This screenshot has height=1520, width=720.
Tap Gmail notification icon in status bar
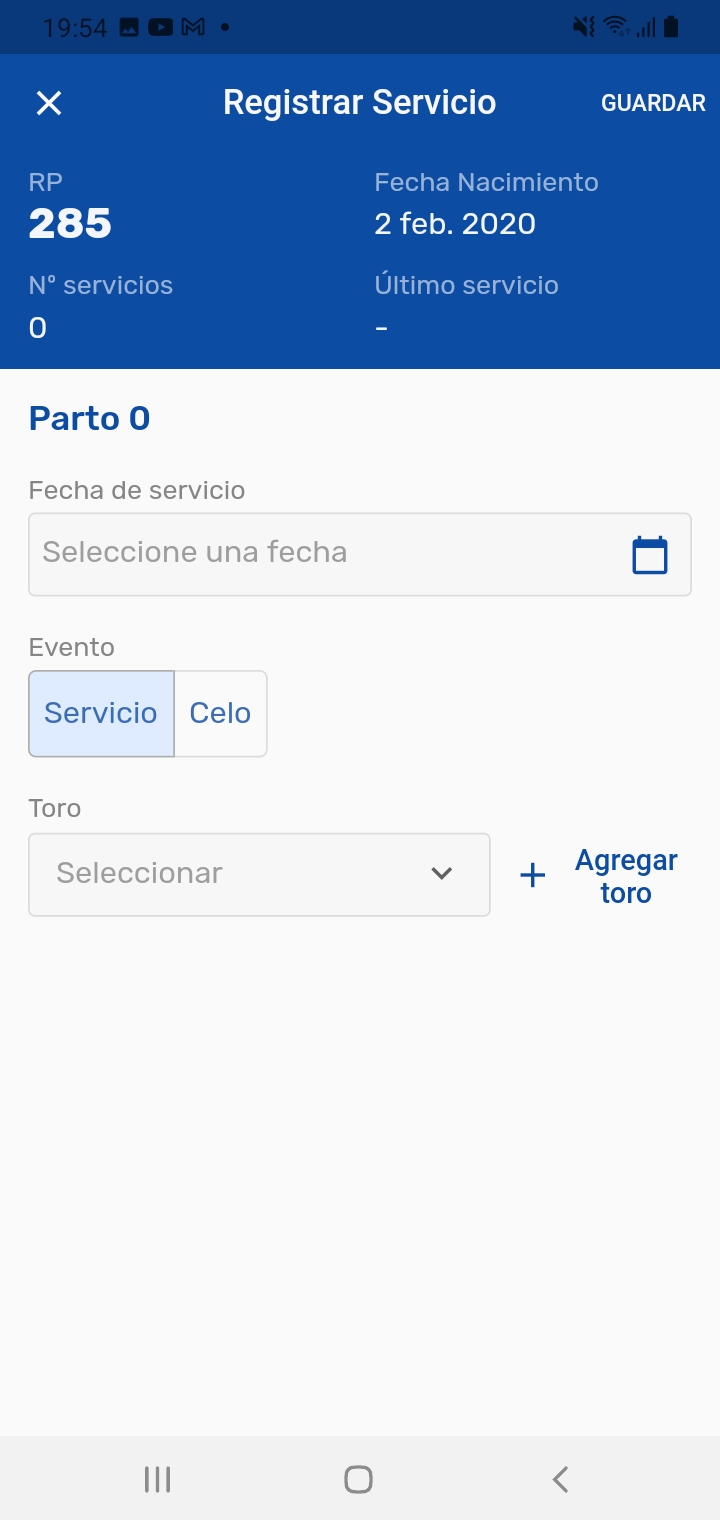coord(192,28)
